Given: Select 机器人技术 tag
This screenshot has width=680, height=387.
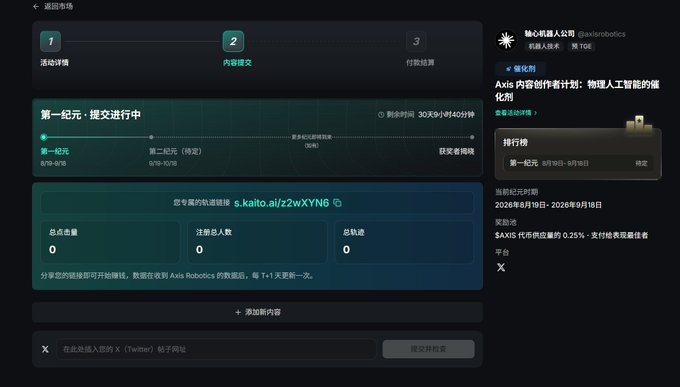Looking at the screenshot, I should pyautogui.click(x=544, y=46).
